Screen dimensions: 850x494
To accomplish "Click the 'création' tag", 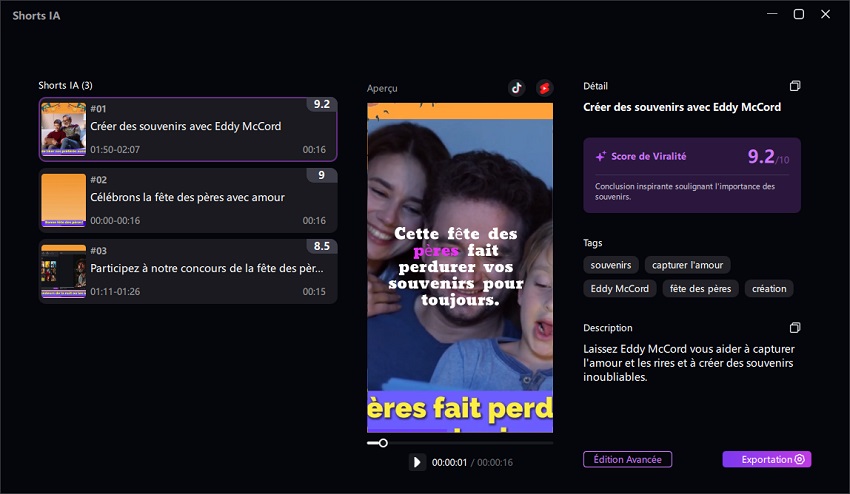I will click(769, 288).
